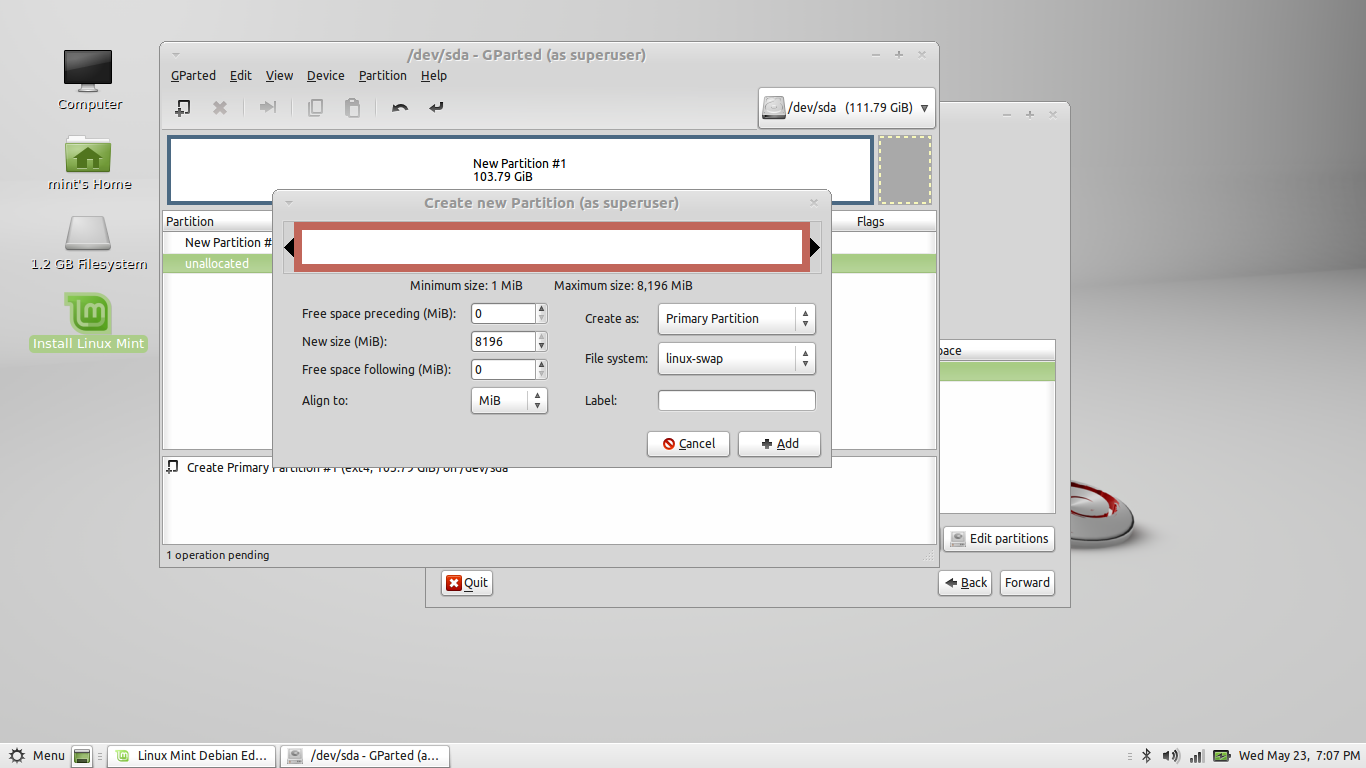
Task: Open the Help menu
Action: 433,76
